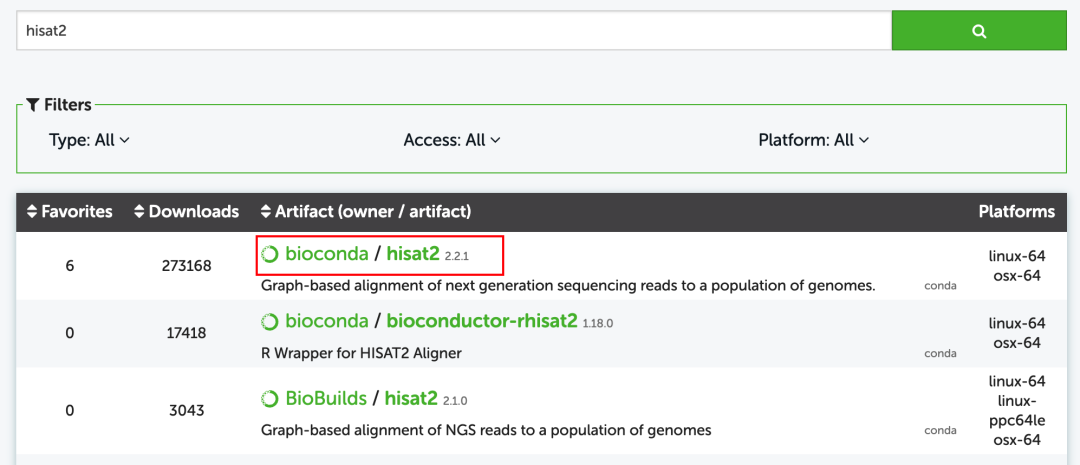1080x465 pixels.
Task: Sort by Favorites column arrows
Action: pyautogui.click(x=32, y=212)
